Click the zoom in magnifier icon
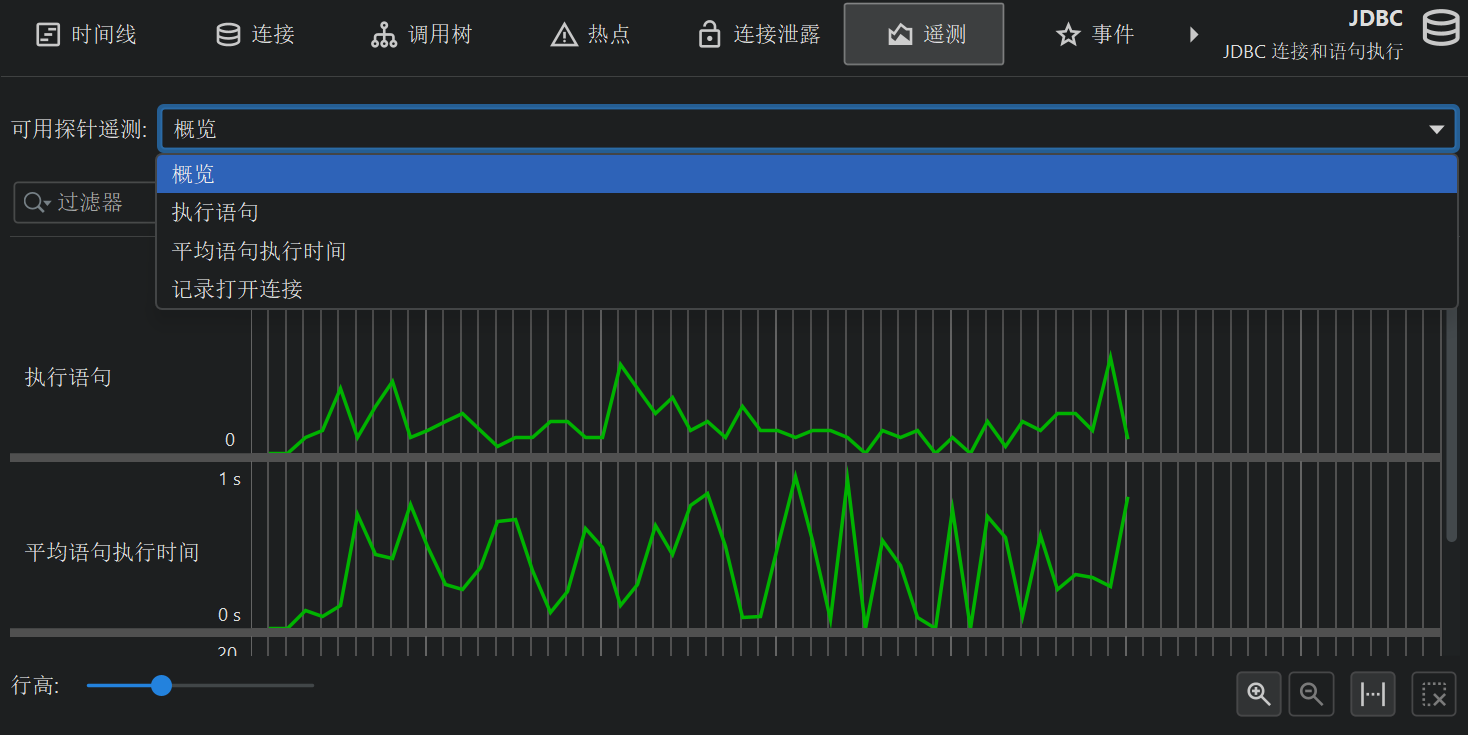The image size is (1468, 735). pyautogui.click(x=1259, y=694)
